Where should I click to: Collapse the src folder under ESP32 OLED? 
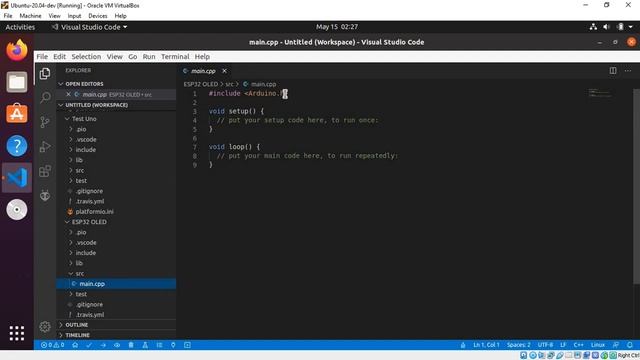[116, 273]
